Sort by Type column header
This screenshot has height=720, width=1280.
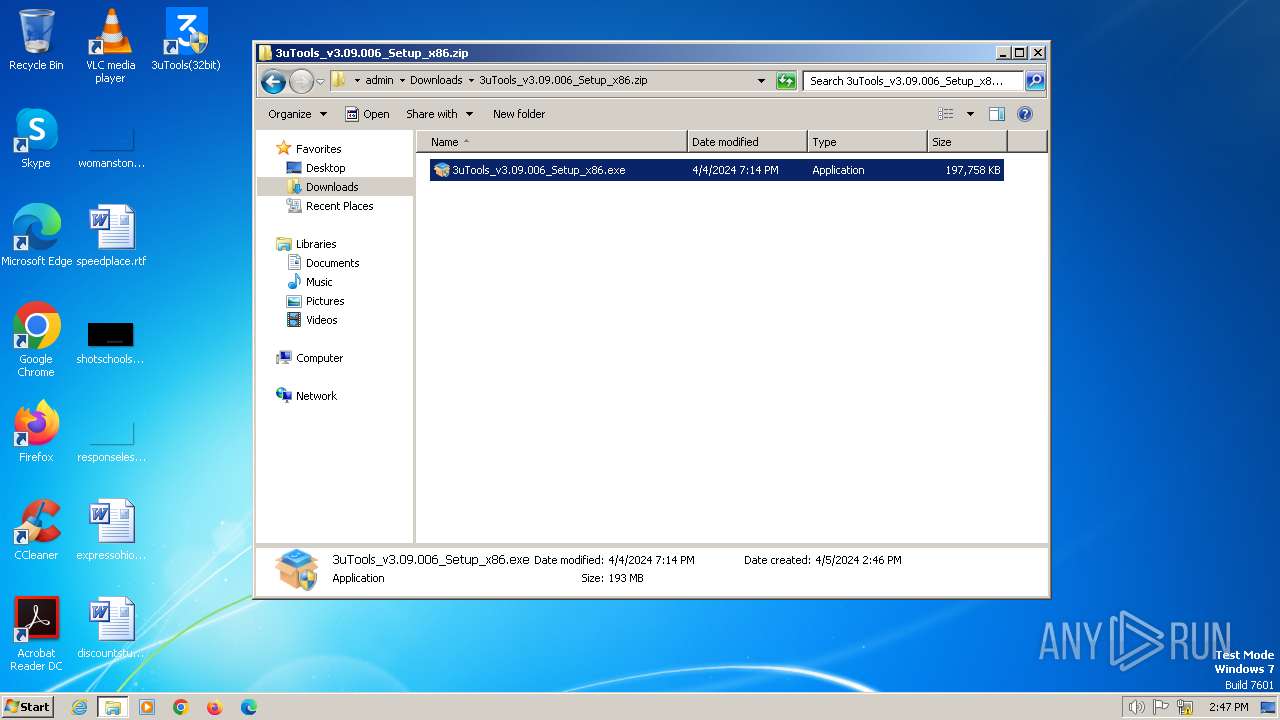point(867,142)
